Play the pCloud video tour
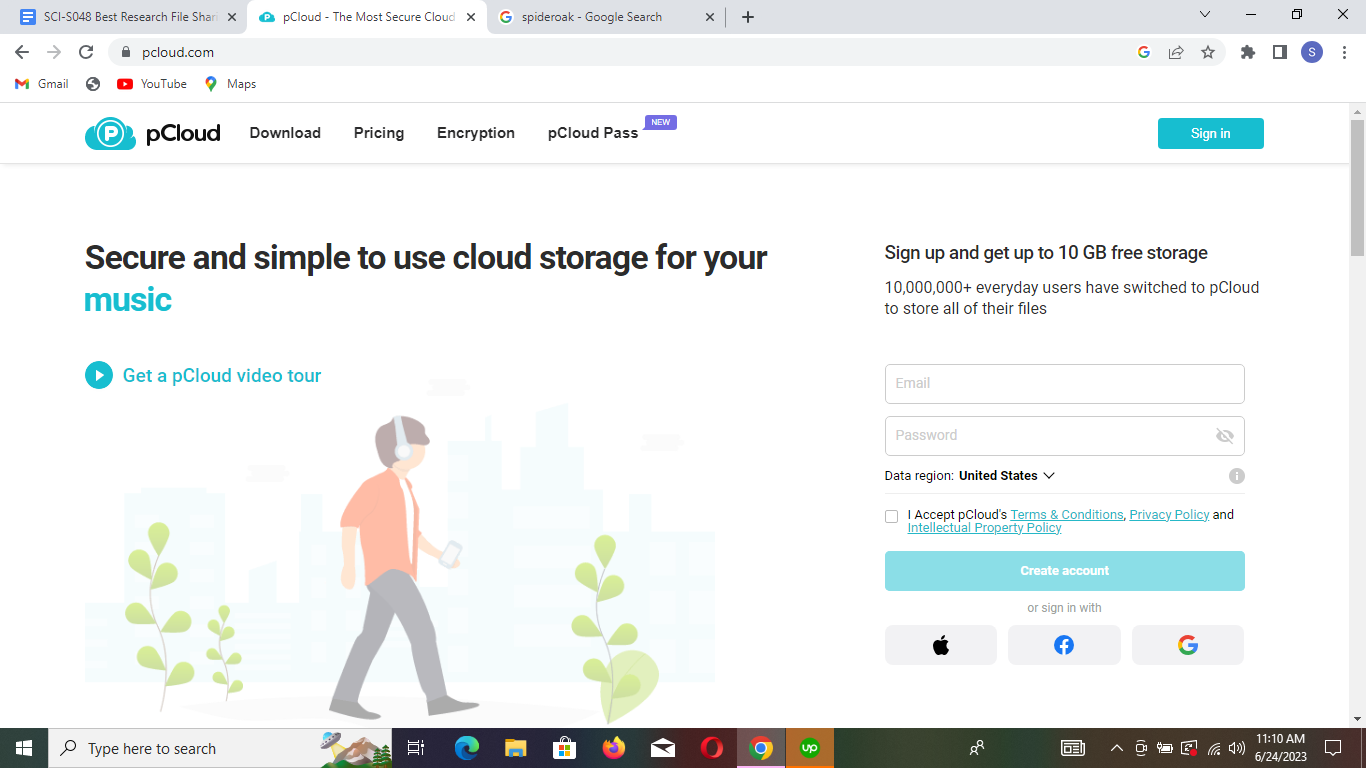Image resolution: width=1366 pixels, height=768 pixels. [x=98, y=375]
